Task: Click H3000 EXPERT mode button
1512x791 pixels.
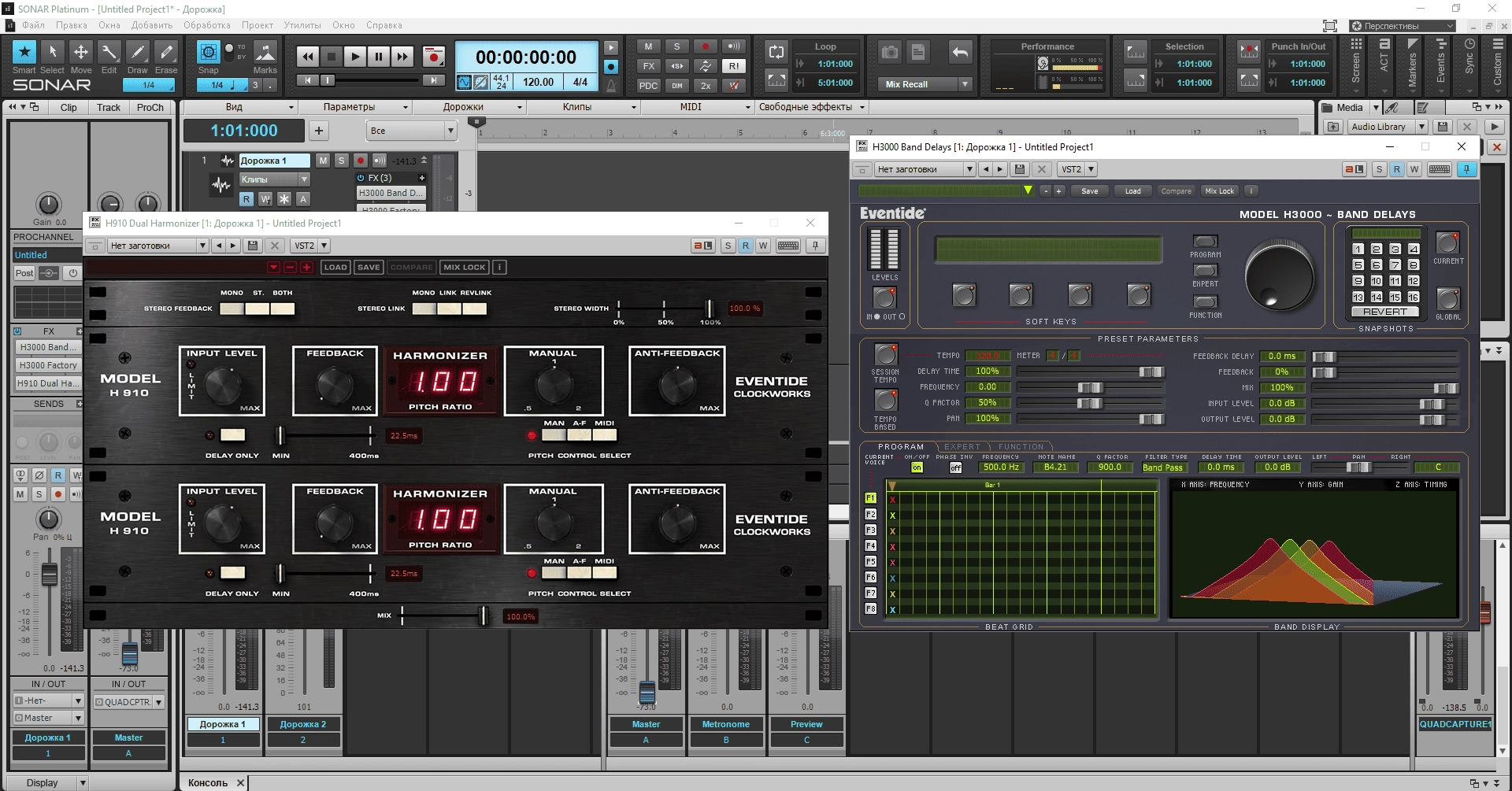Action: 1205,271
